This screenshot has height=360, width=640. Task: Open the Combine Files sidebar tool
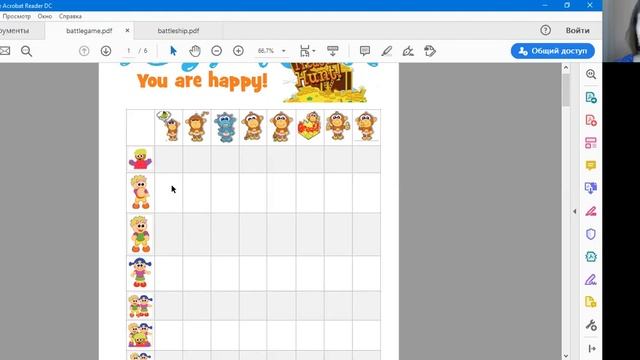pos(591,188)
